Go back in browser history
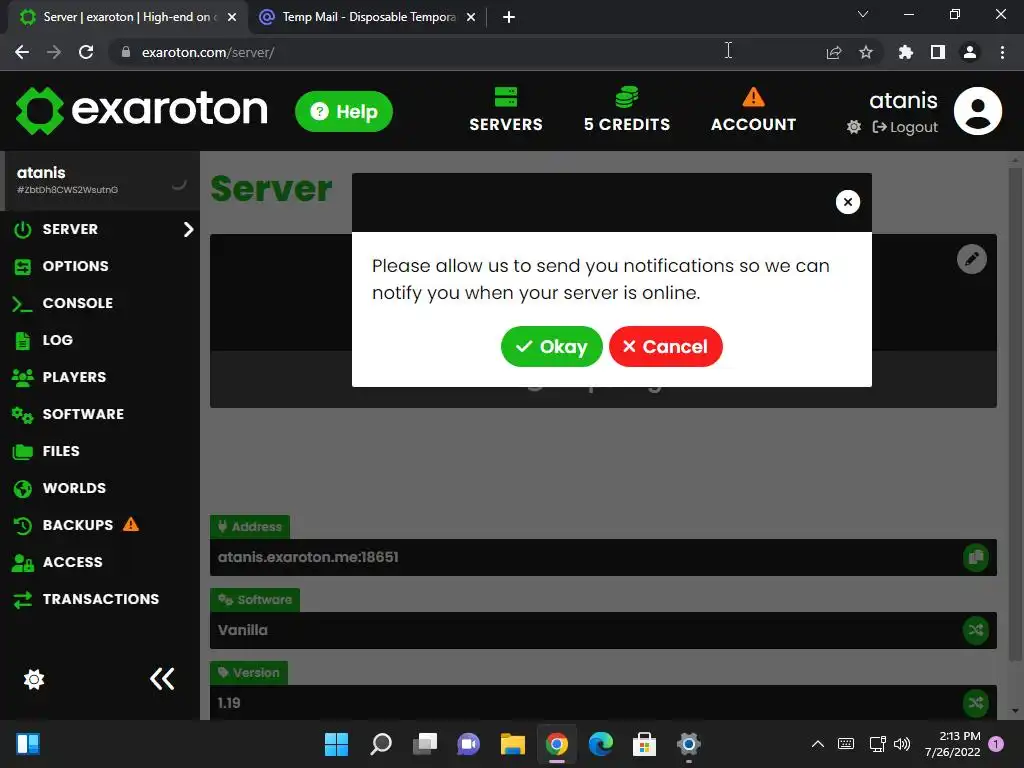1024x768 pixels. tap(22, 52)
